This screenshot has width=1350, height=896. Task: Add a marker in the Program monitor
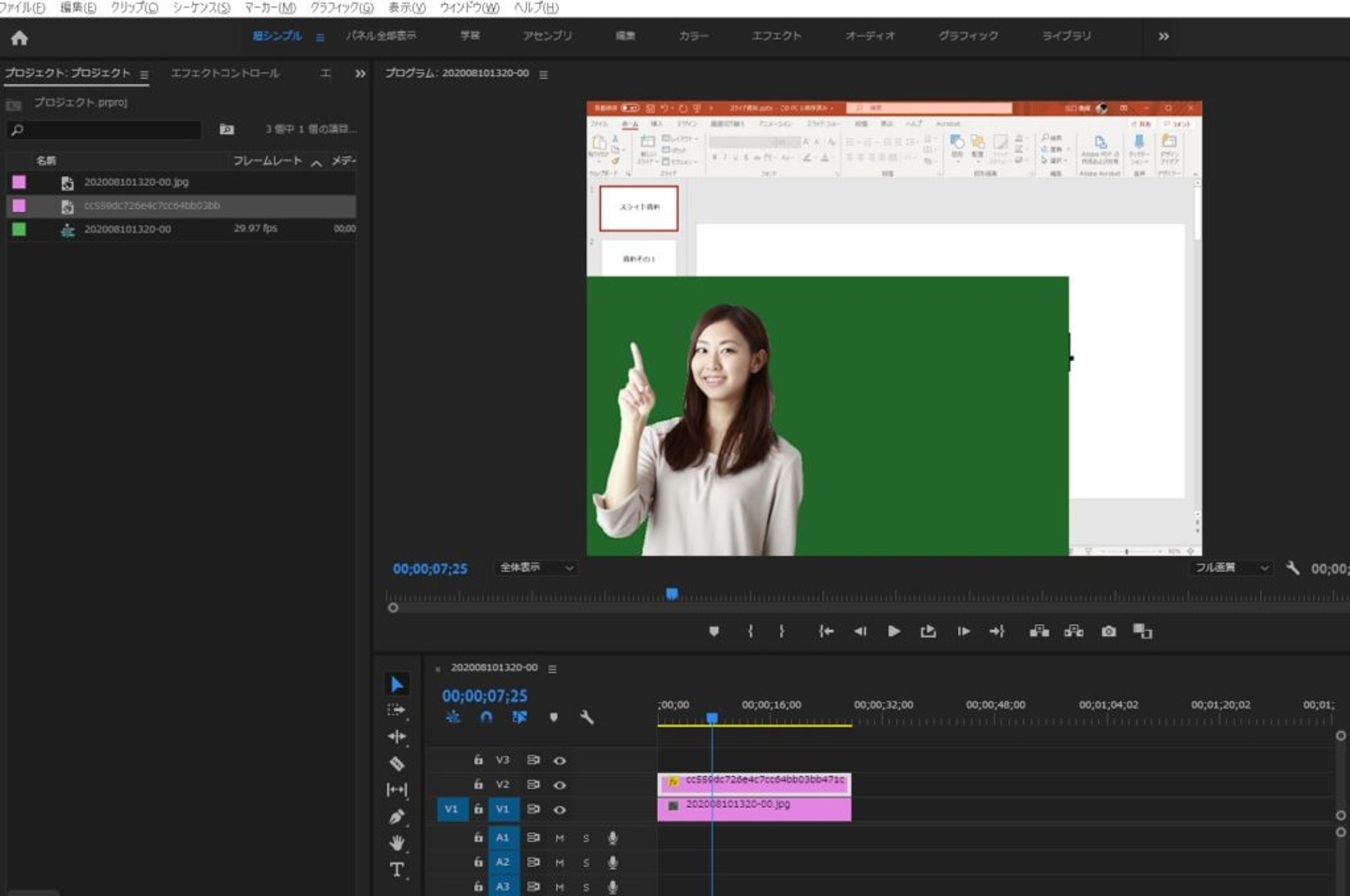(713, 632)
